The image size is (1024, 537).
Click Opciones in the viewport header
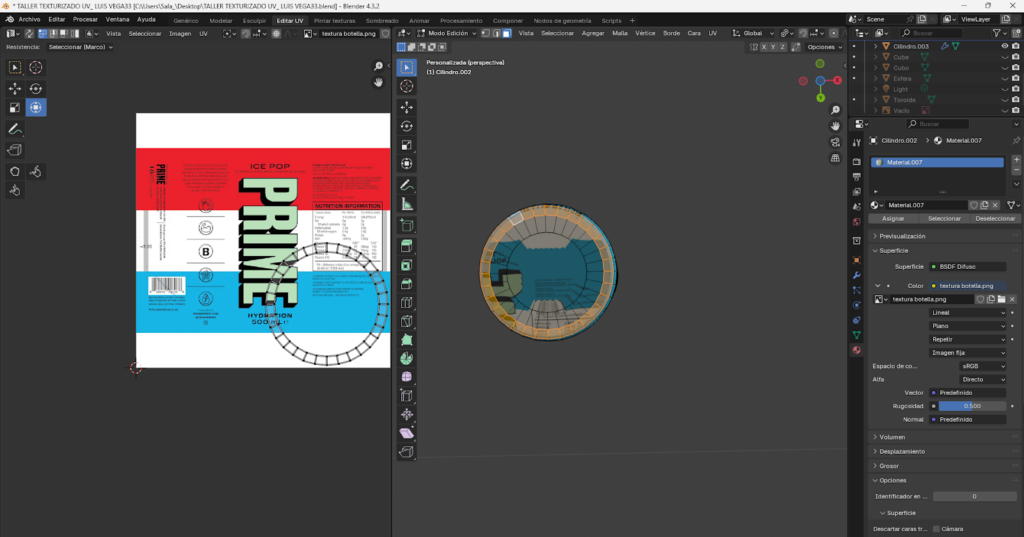point(824,47)
